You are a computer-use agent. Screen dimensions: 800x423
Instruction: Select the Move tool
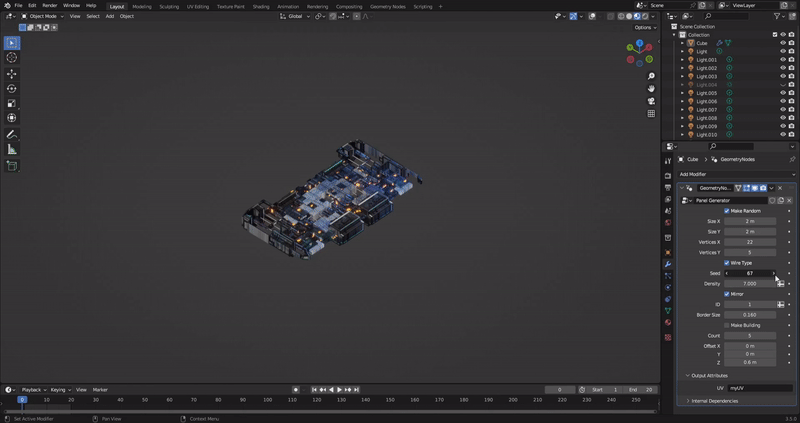coord(12,74)
